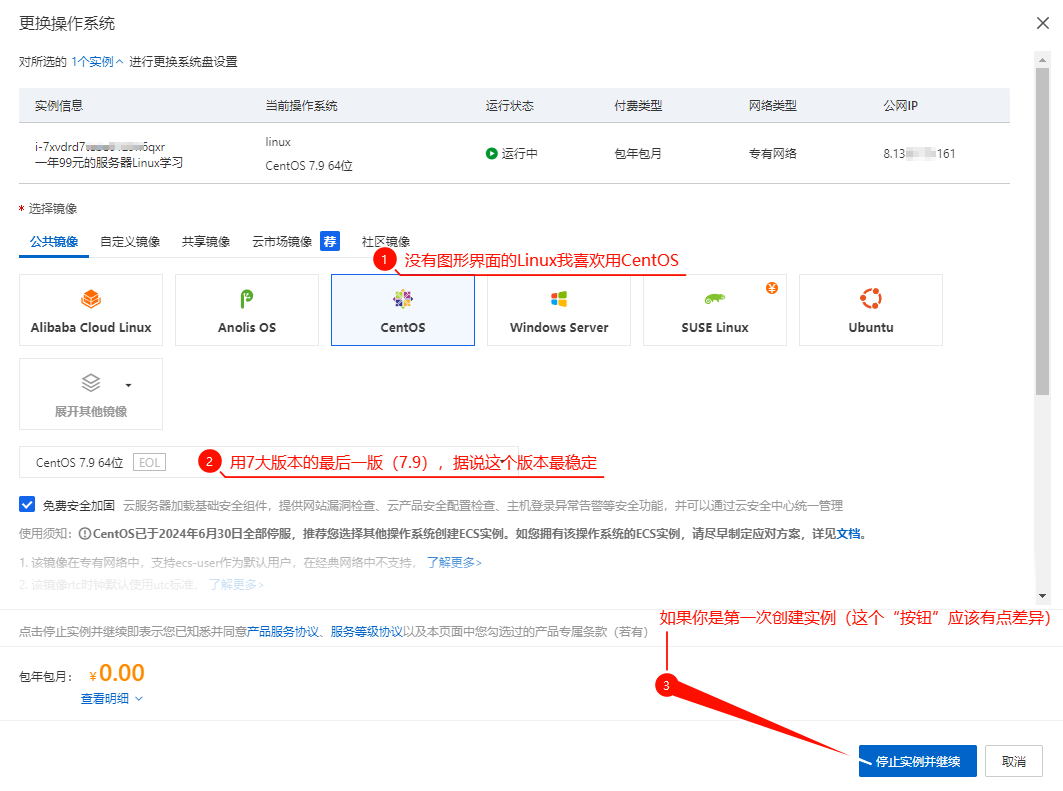The height and width of the screenshot is (791, 1063).
Task: Click the green running status icon
Action: [492, 154]
